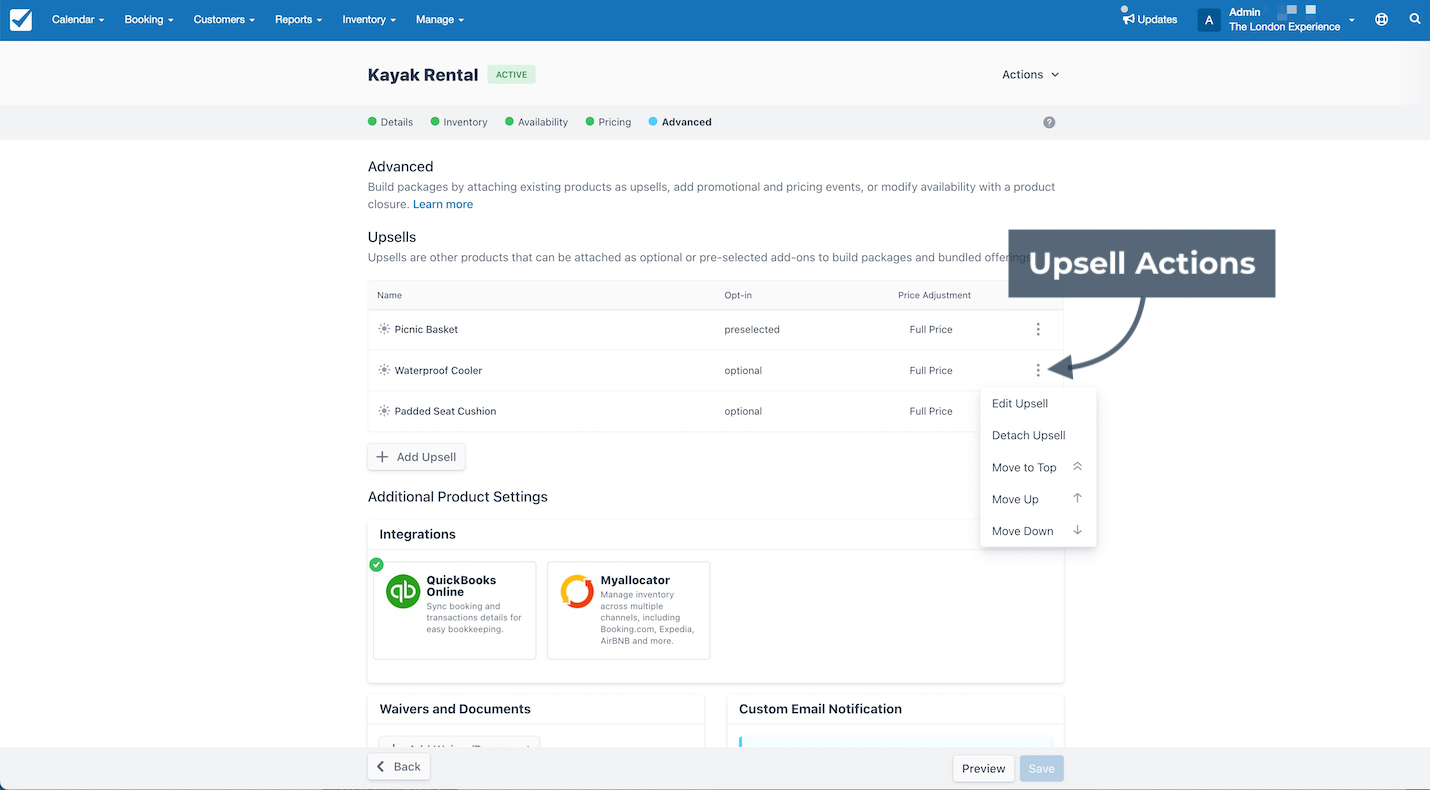Click the Move Up arrow icon
Viewport: 1430px width, 790px height.
coord(1077,498)
